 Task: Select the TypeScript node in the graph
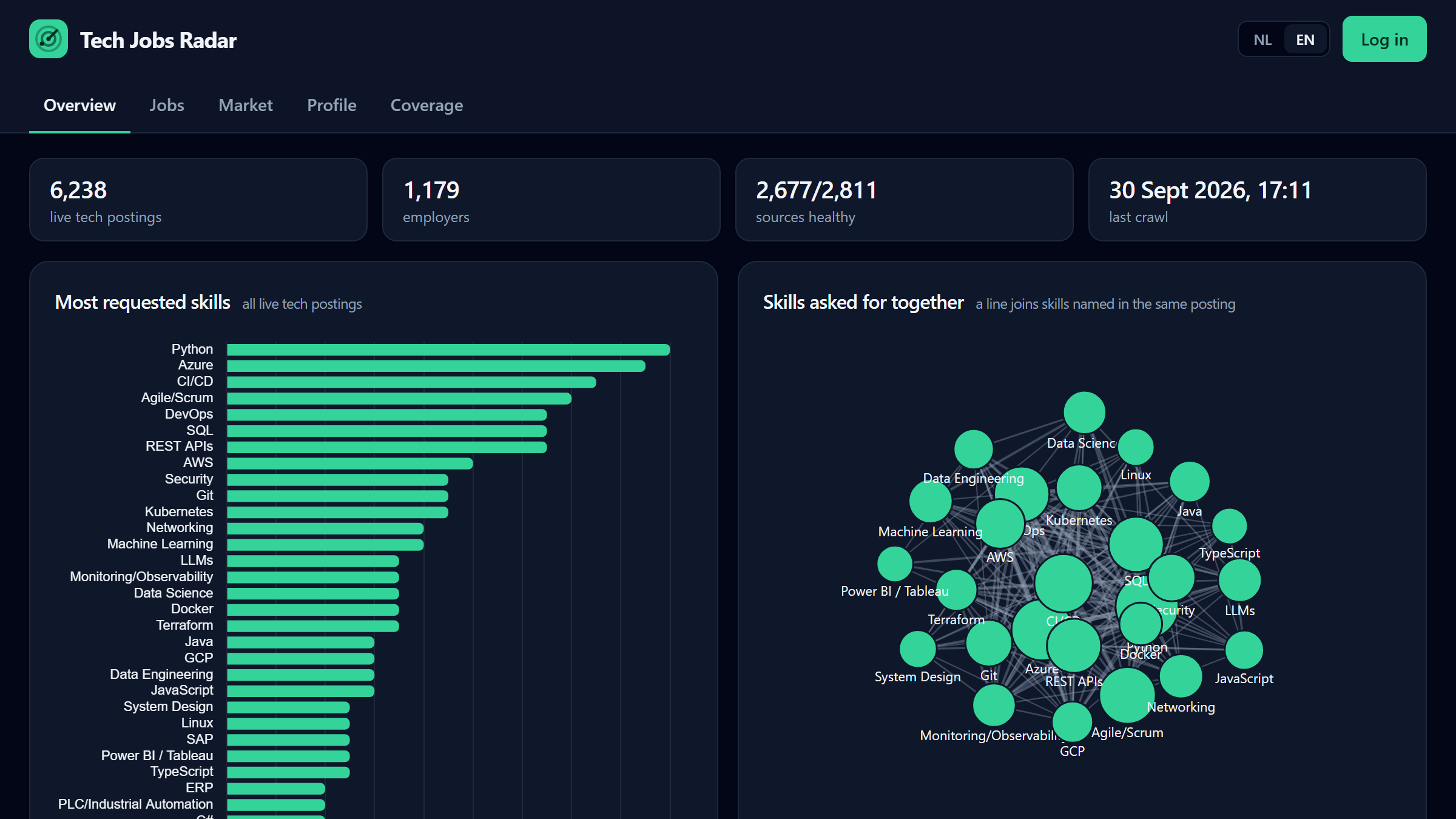pyautogui.click(x=1230, y=526)
